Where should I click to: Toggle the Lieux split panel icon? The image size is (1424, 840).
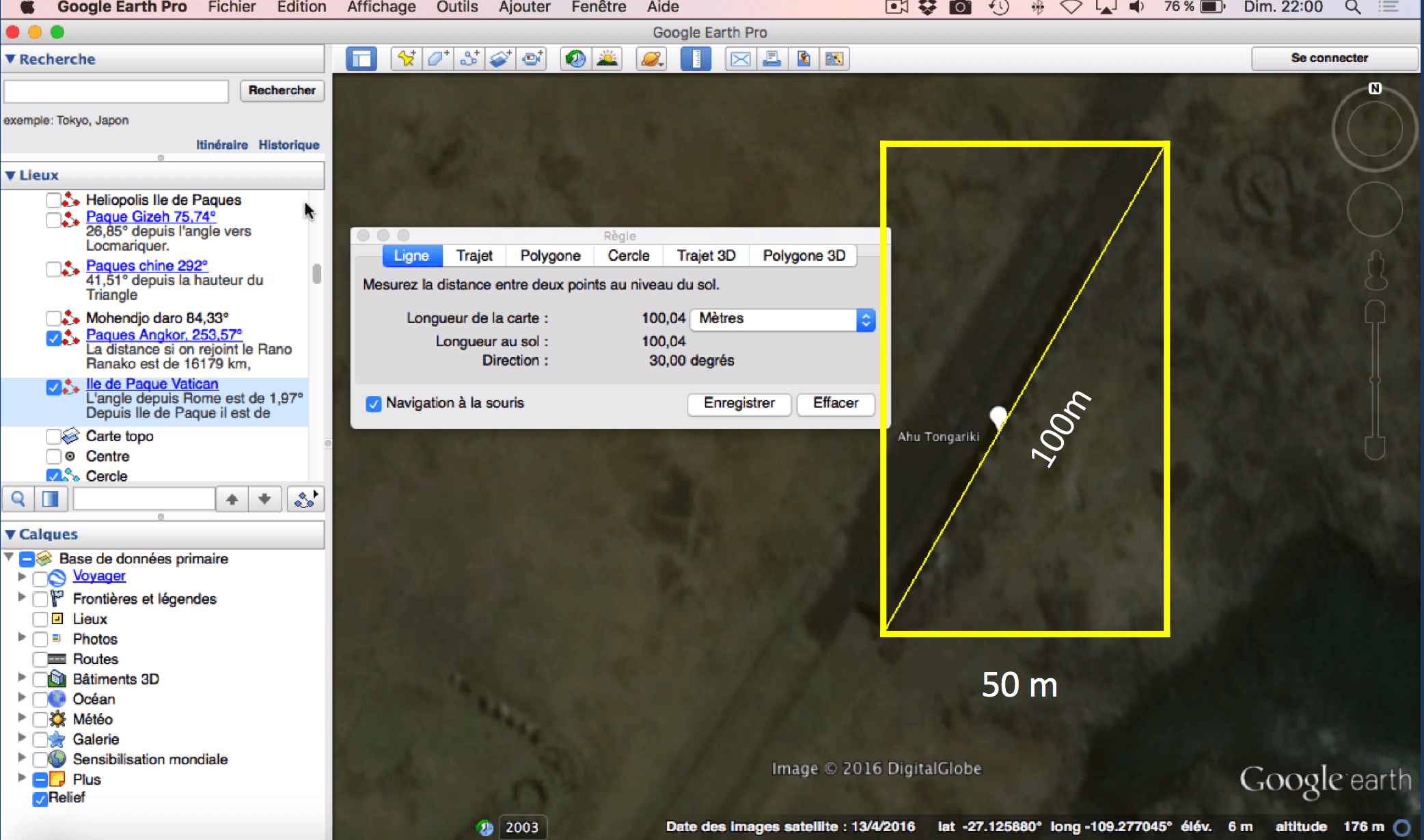click(51, 499)
